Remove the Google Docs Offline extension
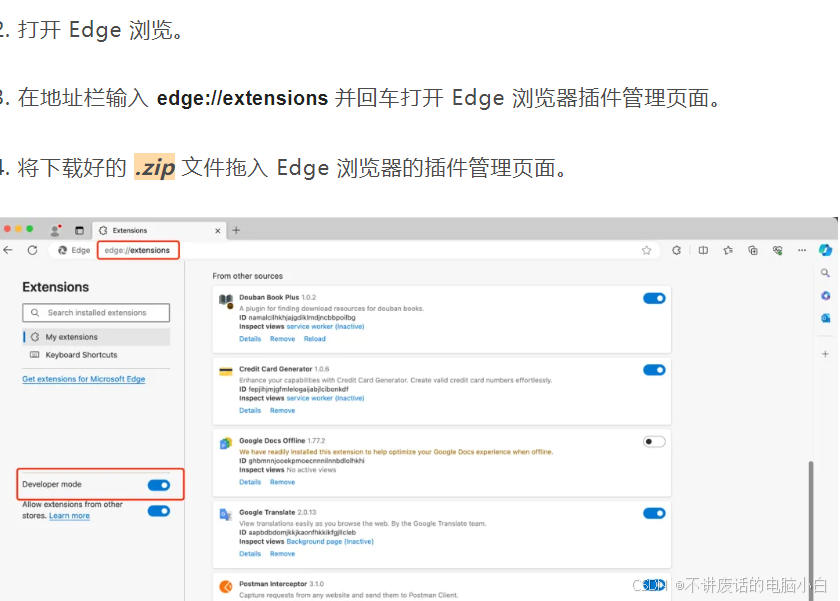840x601 pixels. (x=282, y=483)
